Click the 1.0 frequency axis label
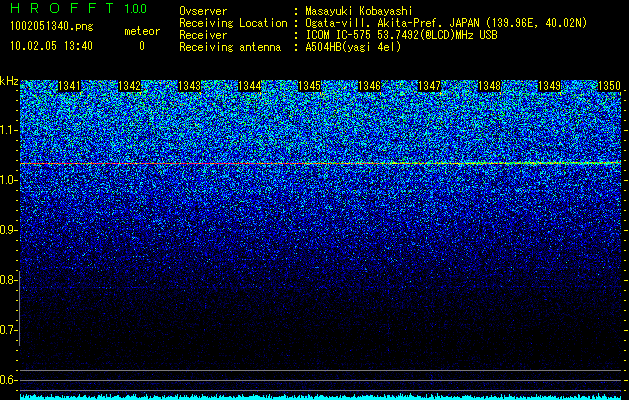Screen dimensions: 629x400 8,180
